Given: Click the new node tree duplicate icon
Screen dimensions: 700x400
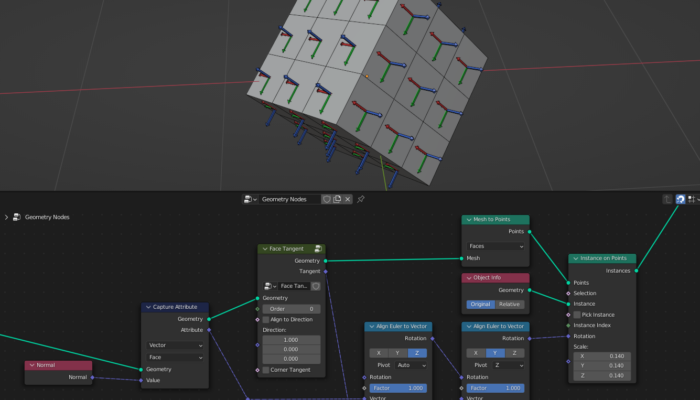Looking at the screenshot, I should tap(337, 200).
